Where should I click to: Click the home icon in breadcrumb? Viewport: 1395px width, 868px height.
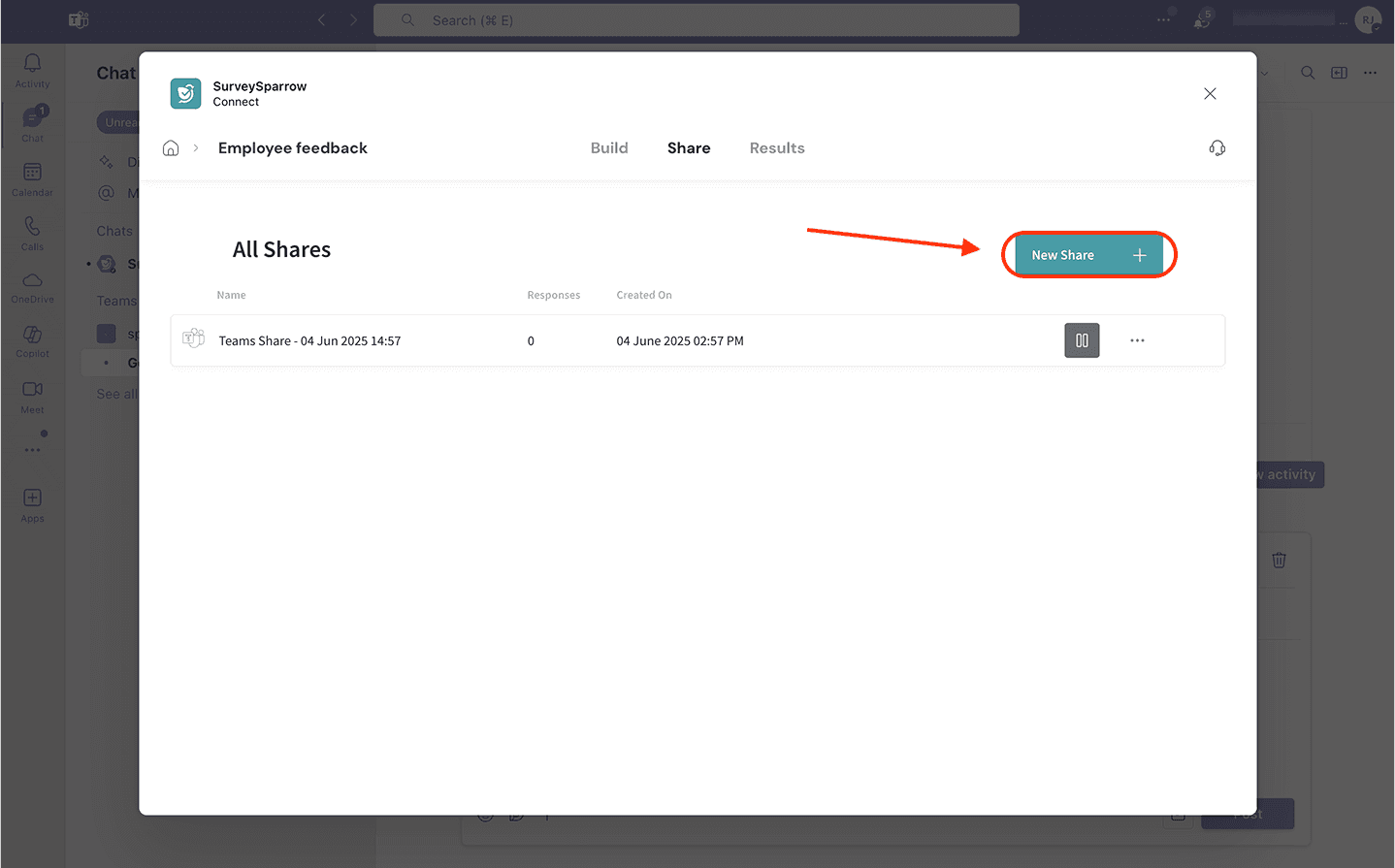tap(171, 148)
